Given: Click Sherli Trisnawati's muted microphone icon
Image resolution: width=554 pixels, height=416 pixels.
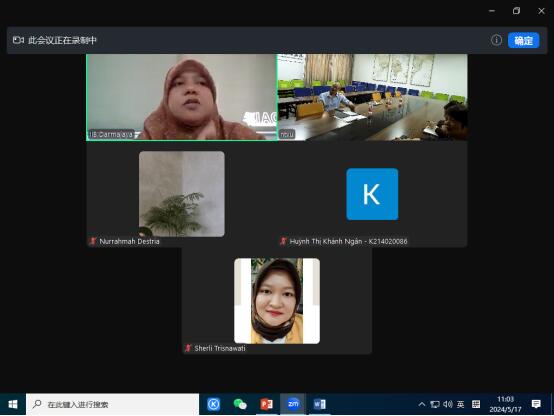Looking at the screenshot, I should click(188, 348).
